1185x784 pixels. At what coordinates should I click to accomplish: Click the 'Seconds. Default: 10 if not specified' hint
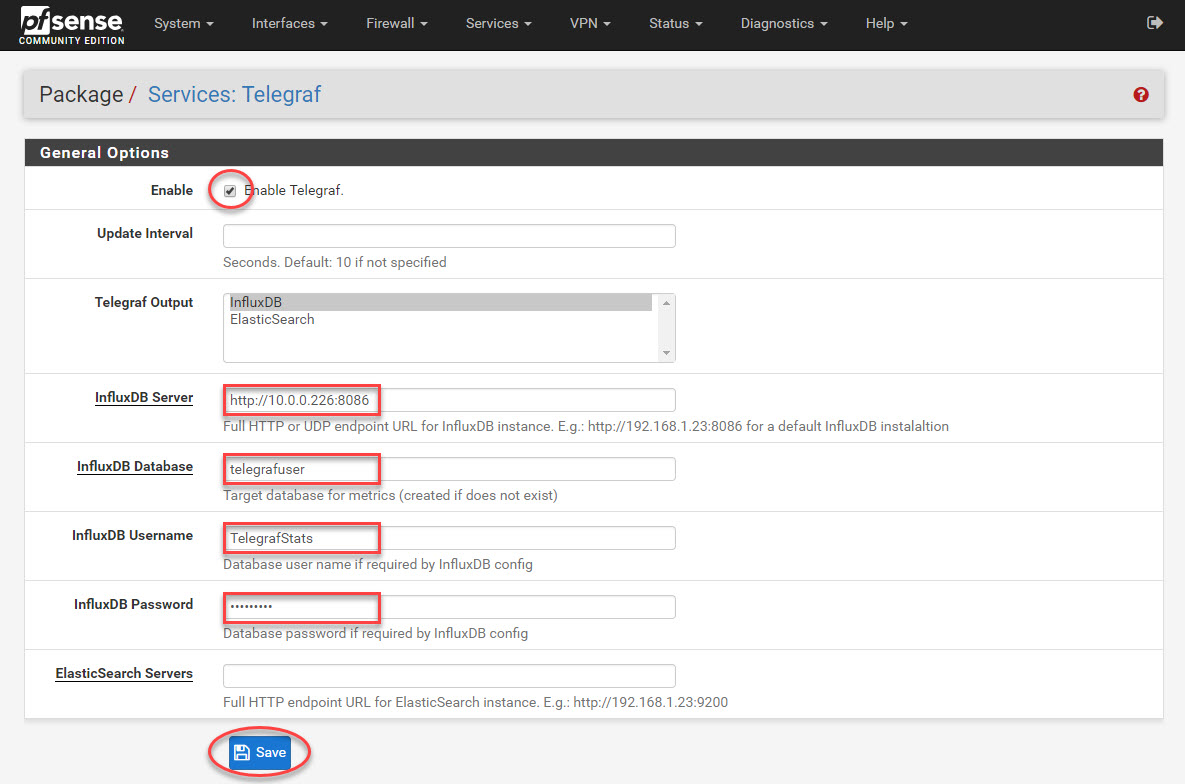[335, 262]
